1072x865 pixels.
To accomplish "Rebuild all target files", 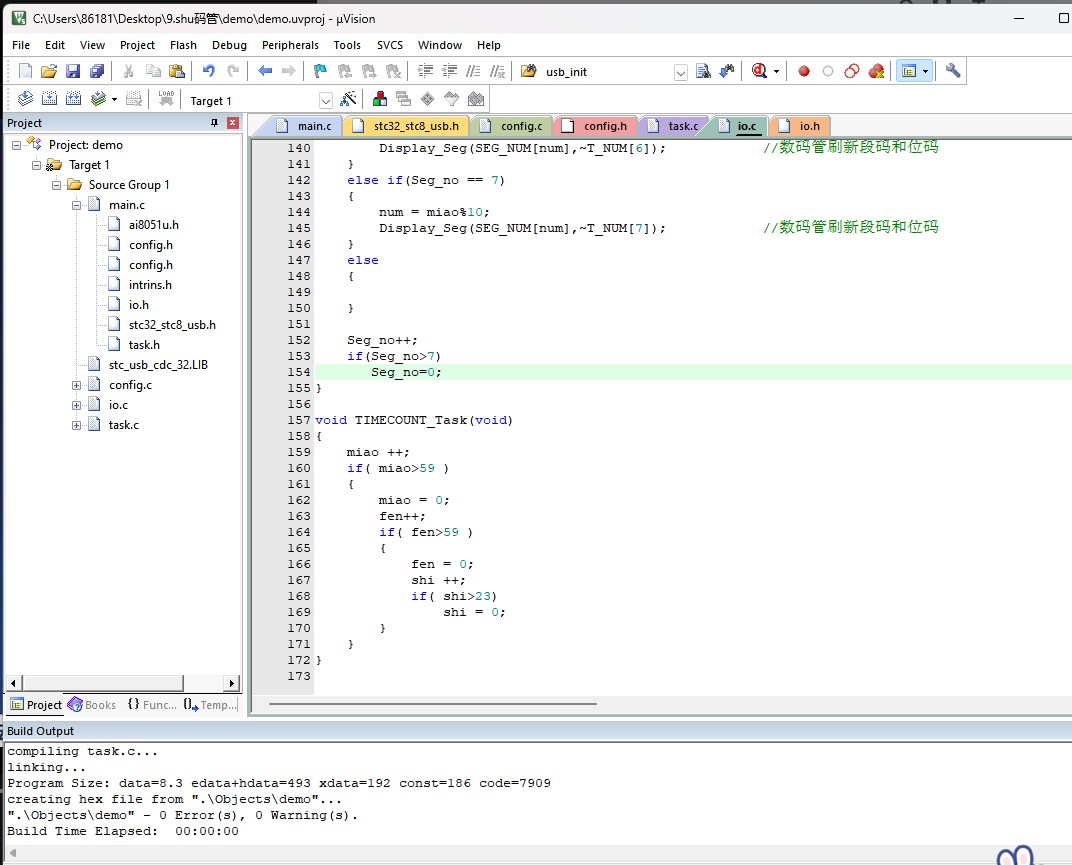I will 73,99.
